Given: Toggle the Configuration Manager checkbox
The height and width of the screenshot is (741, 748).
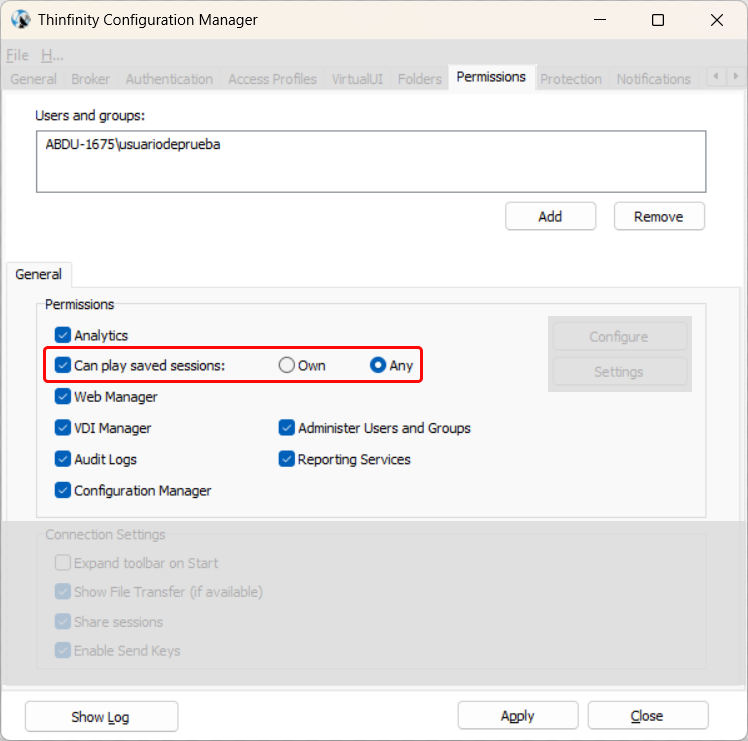Looking at the screenshot, I should pyautogui.click(x=62, y=490).
